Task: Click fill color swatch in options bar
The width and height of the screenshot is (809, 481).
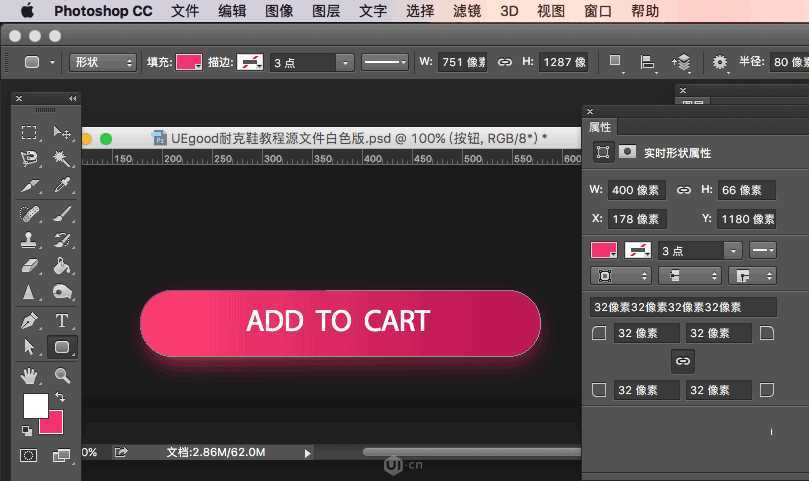Action: click(x=188, y=62)
